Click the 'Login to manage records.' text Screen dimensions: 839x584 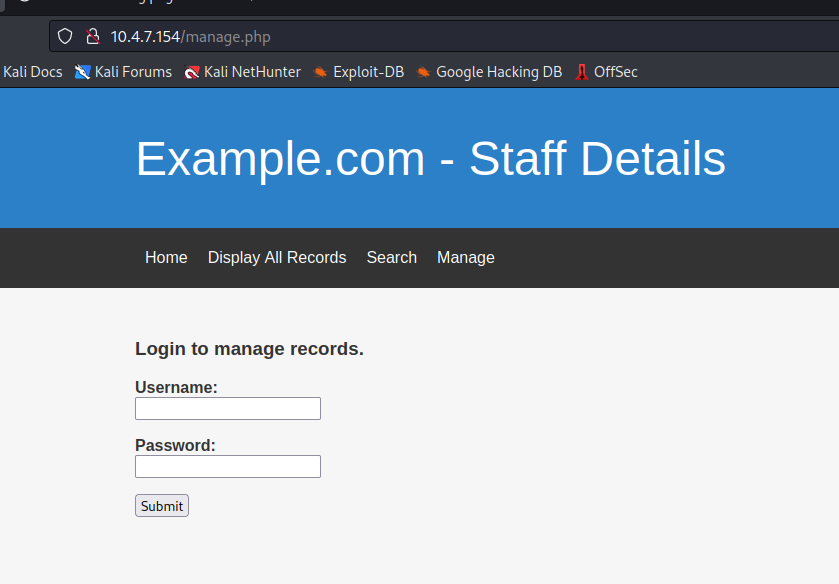coord(249,349)
